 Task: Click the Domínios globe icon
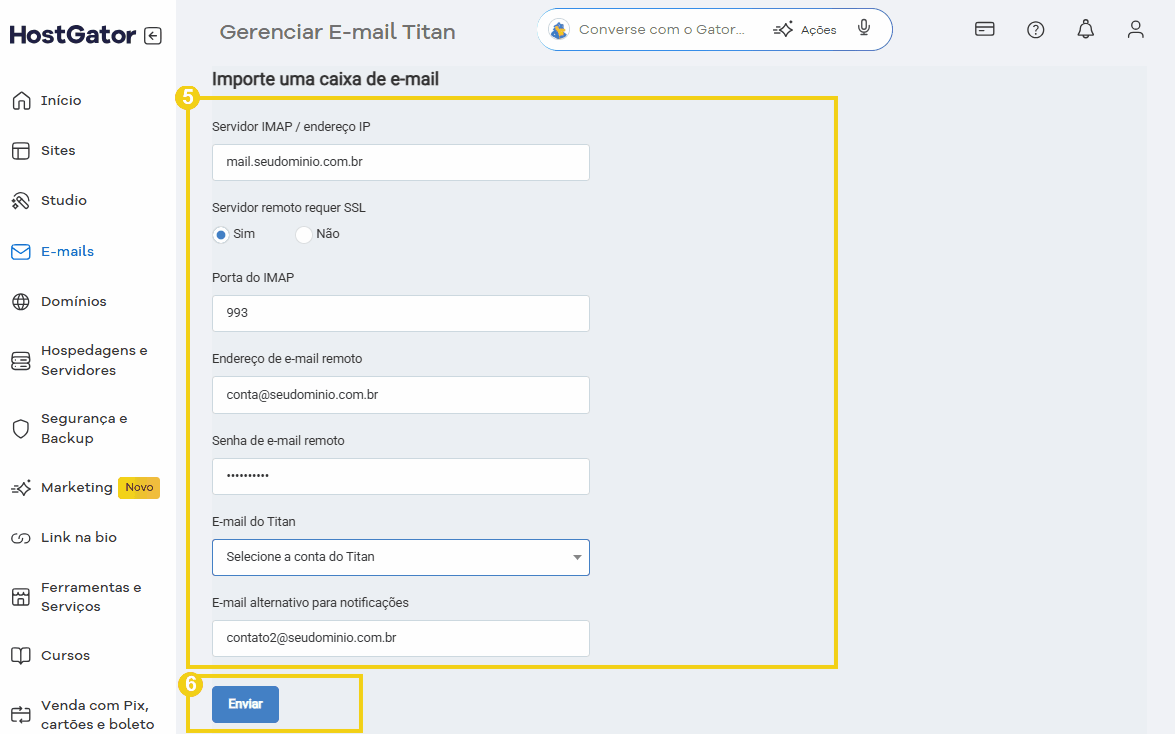click(21, 301)
